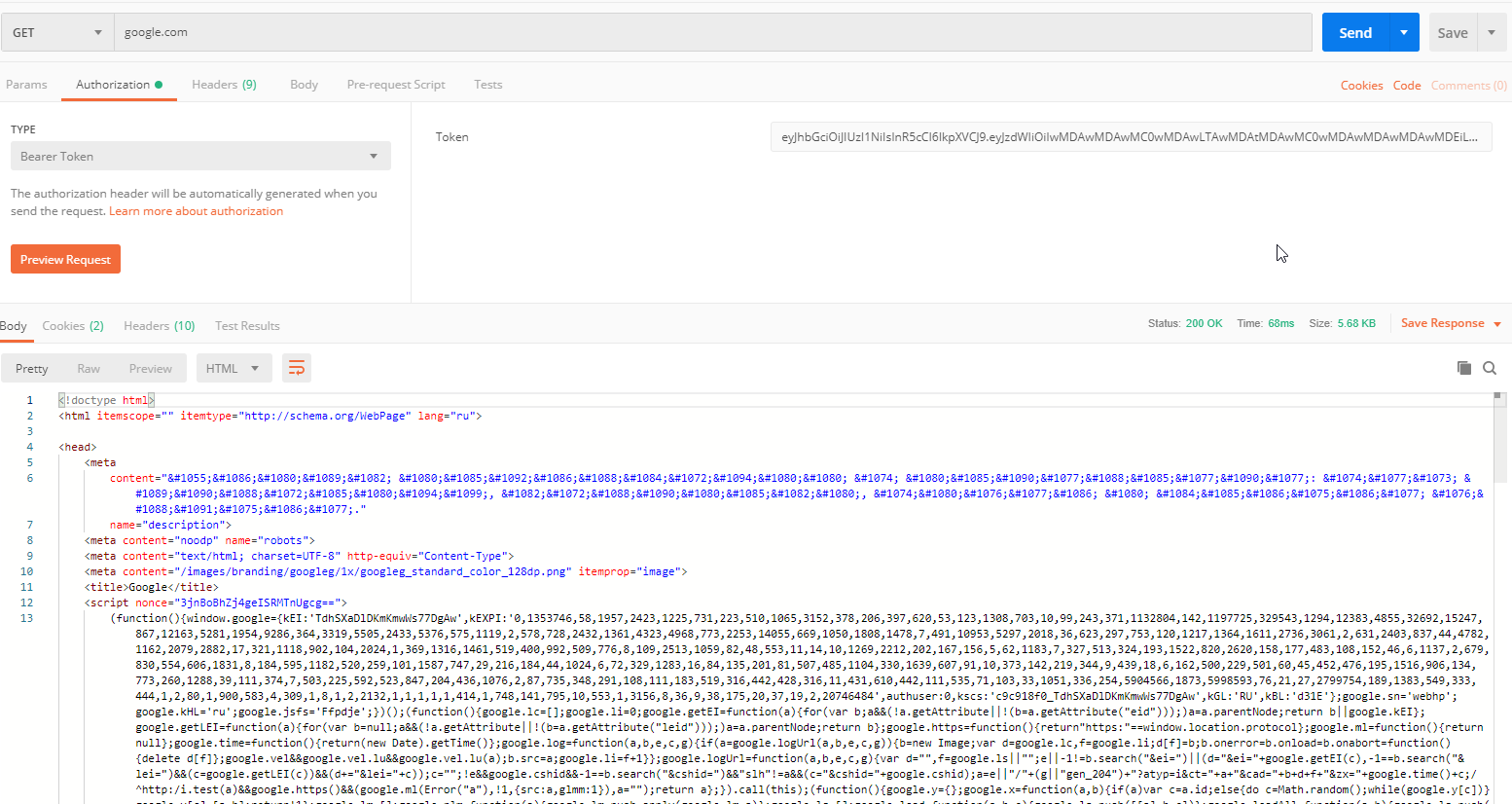Toggle line wrapping in the response editor
1512x804 pixels.
pos(297,368)
